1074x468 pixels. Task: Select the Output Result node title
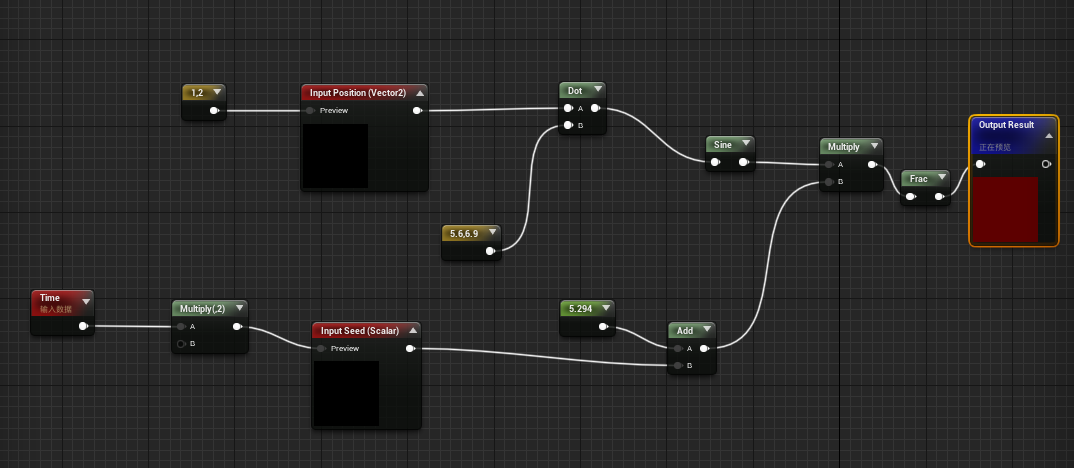1006,125
